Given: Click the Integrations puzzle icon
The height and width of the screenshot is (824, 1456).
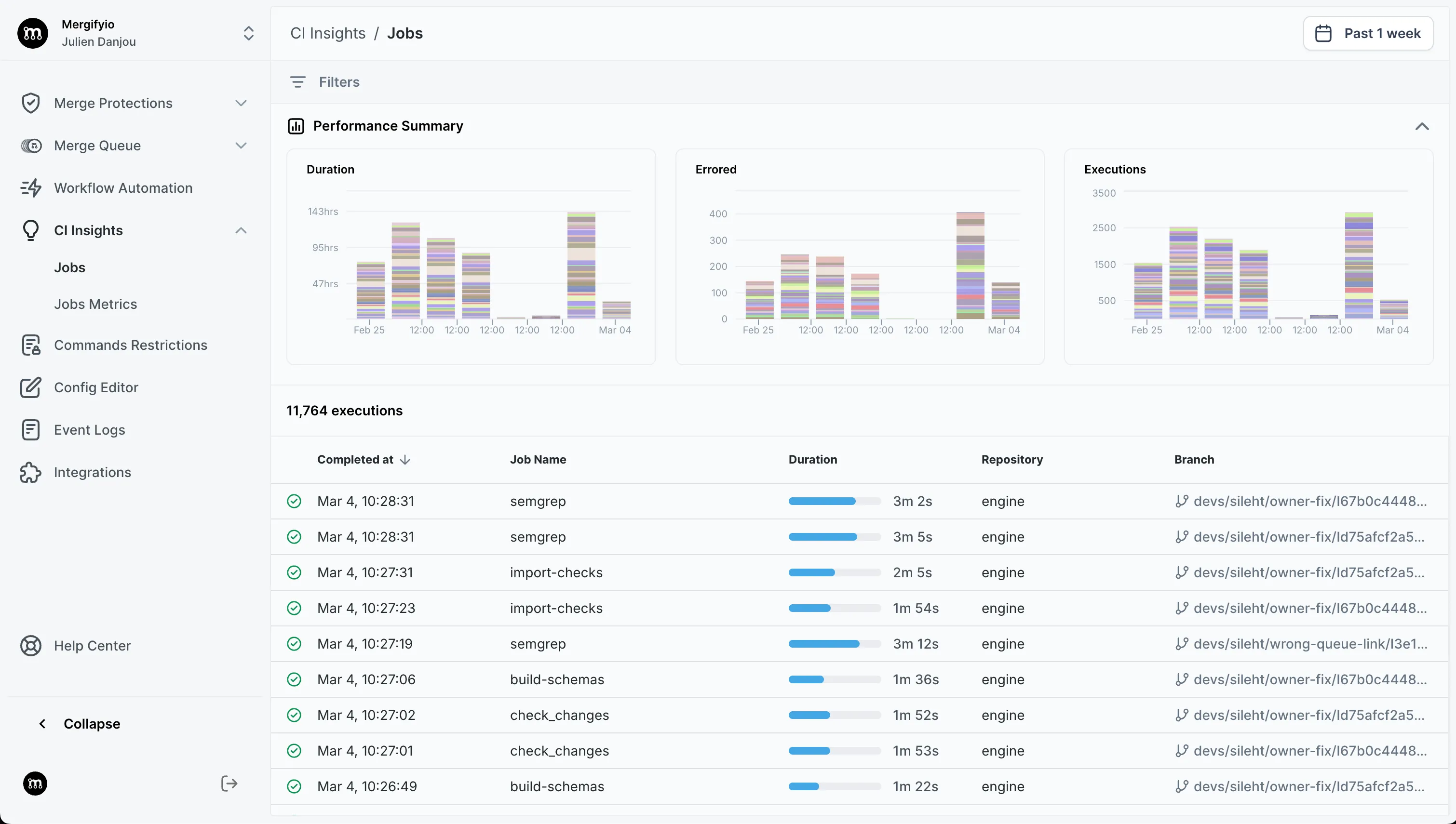Looking at the screenshot, I should point(30,473).
